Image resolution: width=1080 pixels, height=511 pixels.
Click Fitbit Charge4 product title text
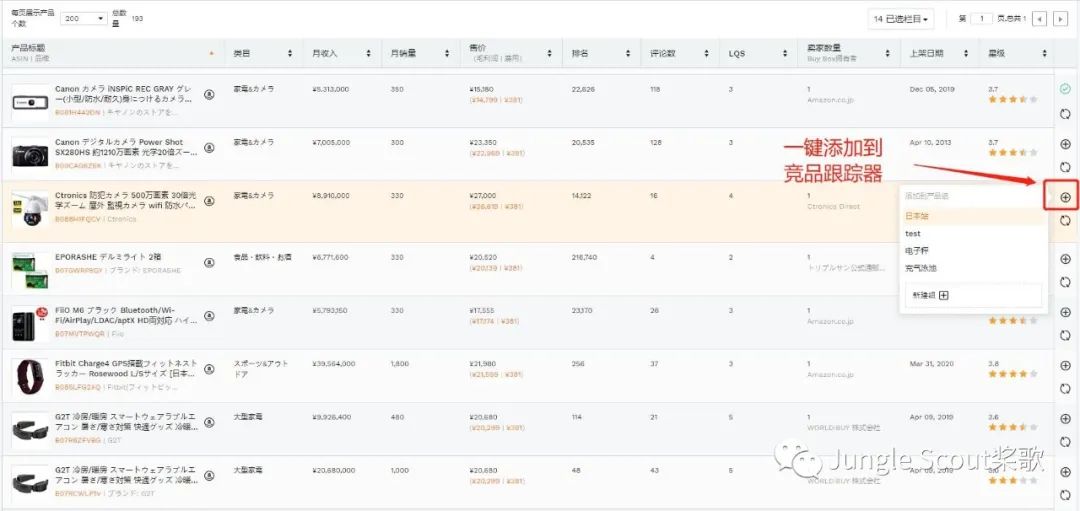click(x=126, y=368)
